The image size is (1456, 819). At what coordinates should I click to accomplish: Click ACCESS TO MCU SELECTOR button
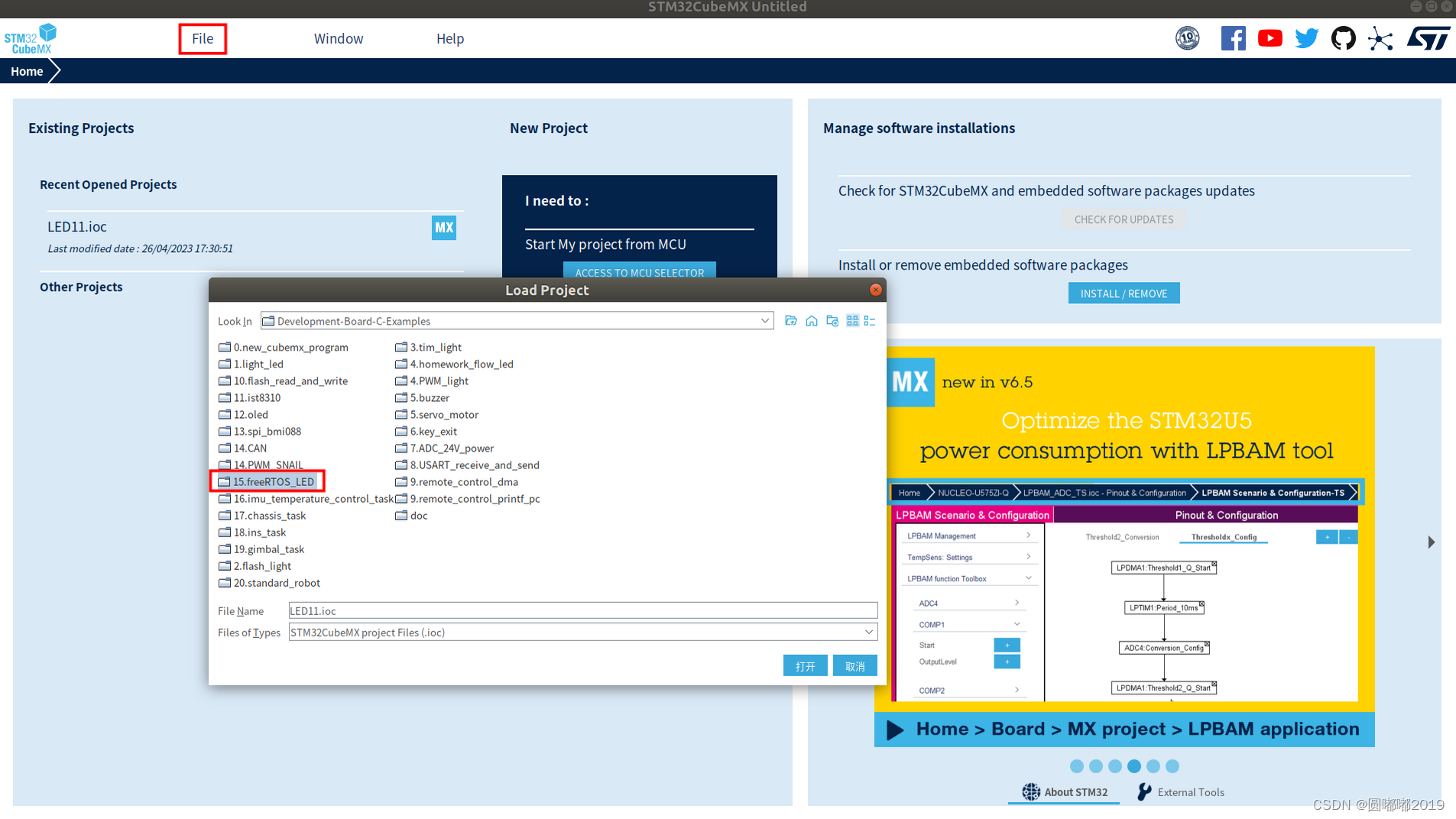click(x=639, y=272)
